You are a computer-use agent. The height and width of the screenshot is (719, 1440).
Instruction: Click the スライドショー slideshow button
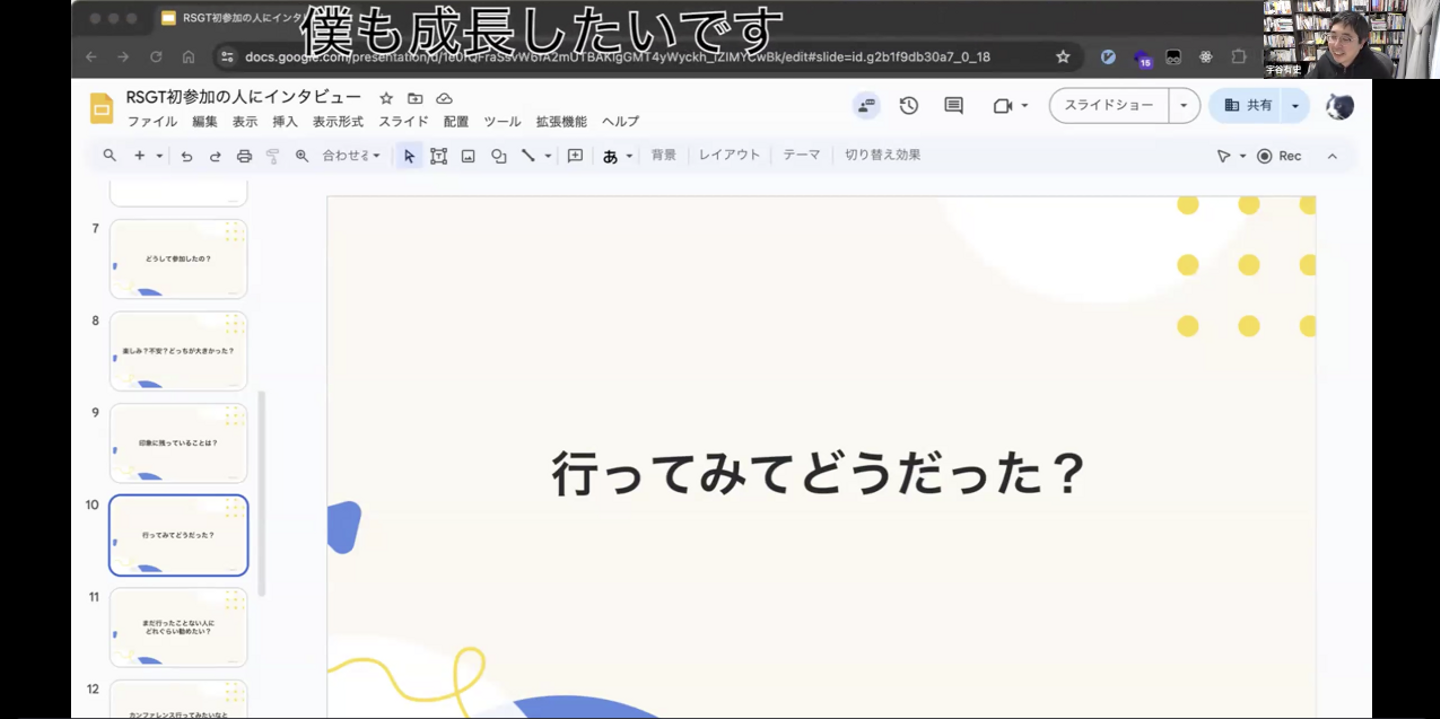click(x=1108, y=105)
